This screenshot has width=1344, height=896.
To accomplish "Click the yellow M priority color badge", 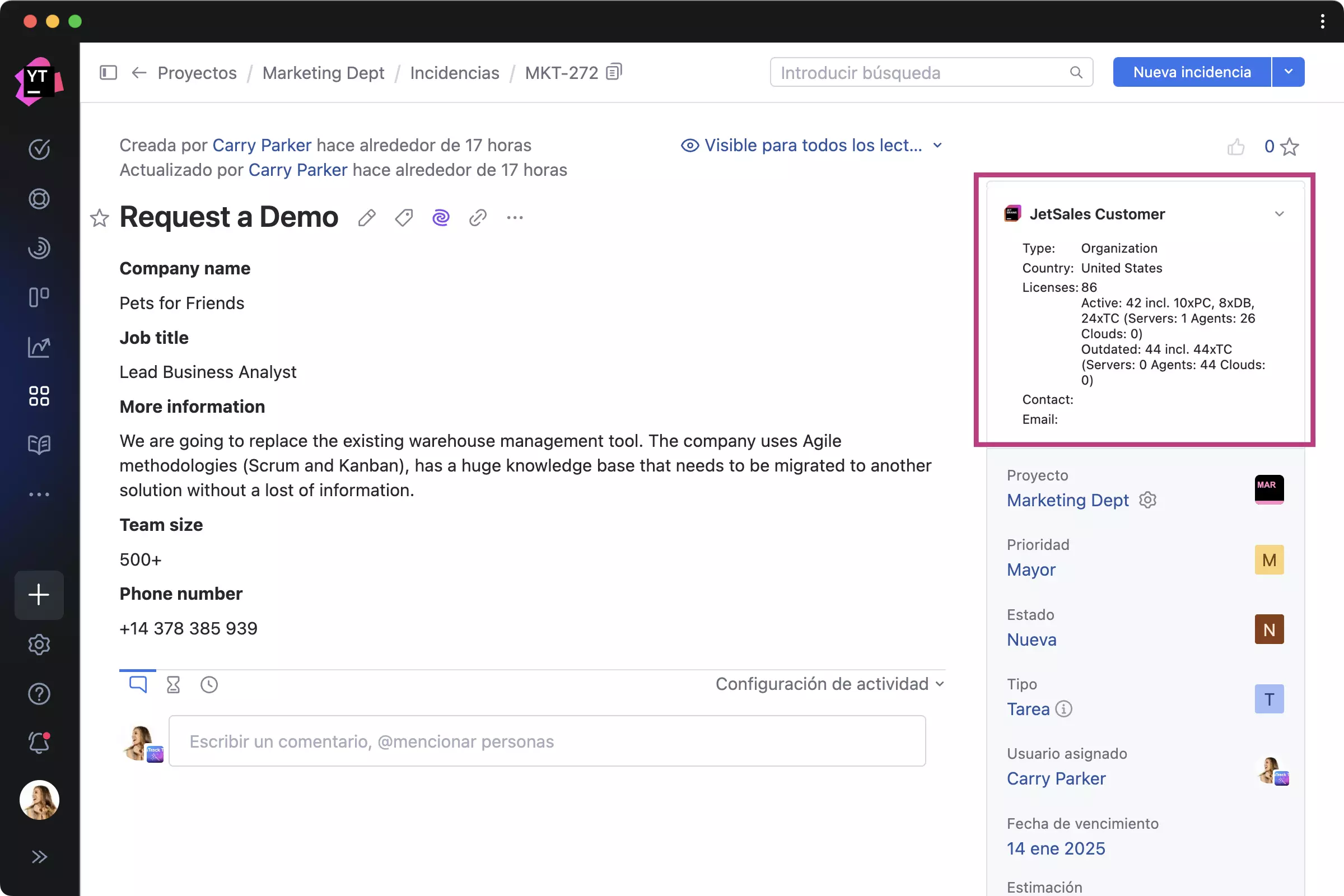I will (1269, 560).
